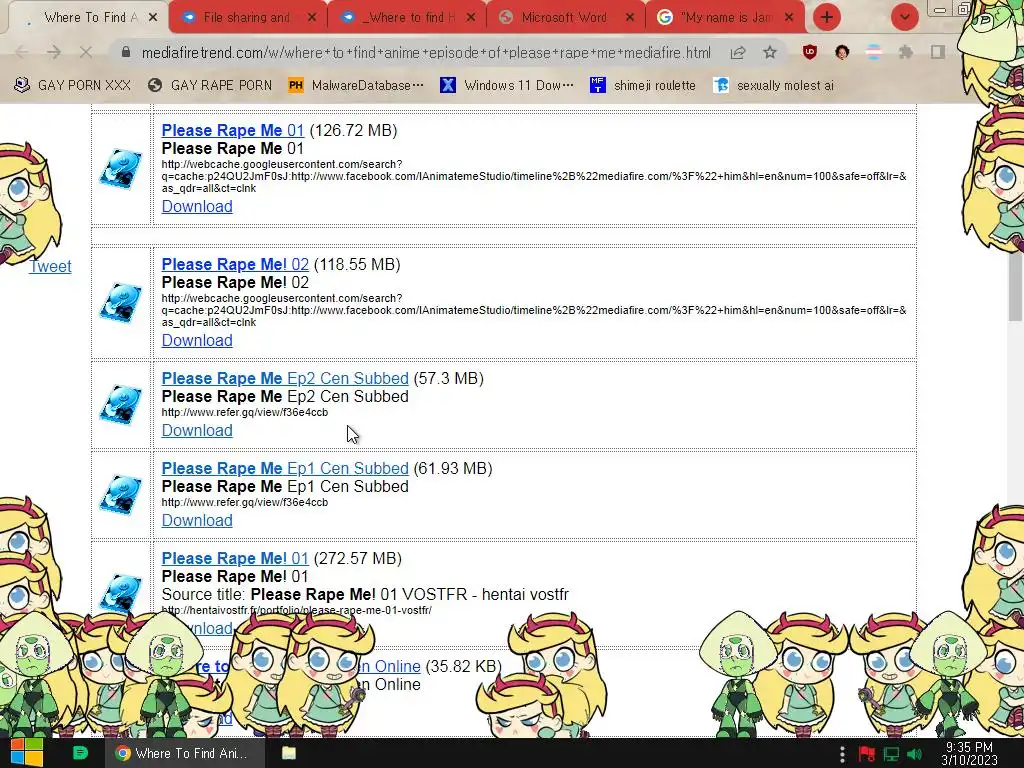This screenshot has width=1024, height=768.
Task: Open the "Windows 11 Dow…" bookmark
Action: pos(507,85)
